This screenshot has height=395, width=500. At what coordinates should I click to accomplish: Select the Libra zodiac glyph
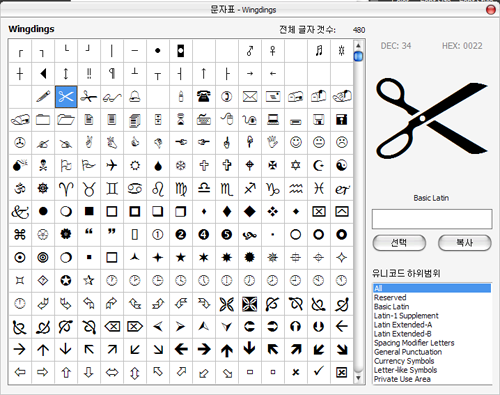click(x=204, y=189)
